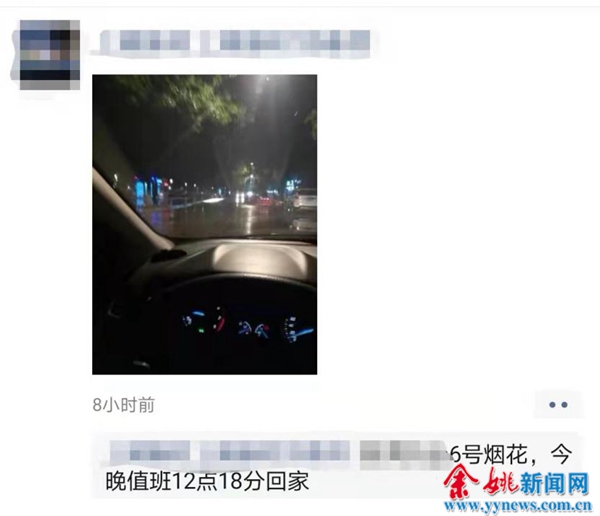Tap the comment line 晚值班12点18分回家
Viewport: 600px width, 516px height.
click(207, 482)
